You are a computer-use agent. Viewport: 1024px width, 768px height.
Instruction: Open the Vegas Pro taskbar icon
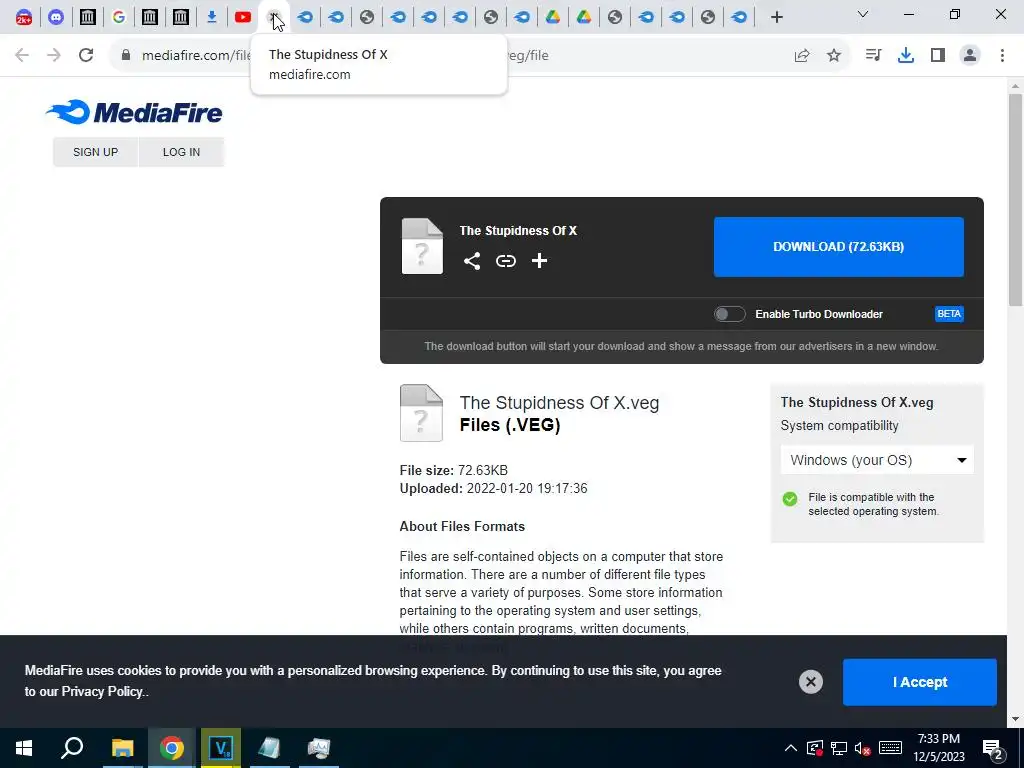pos(221,748)
